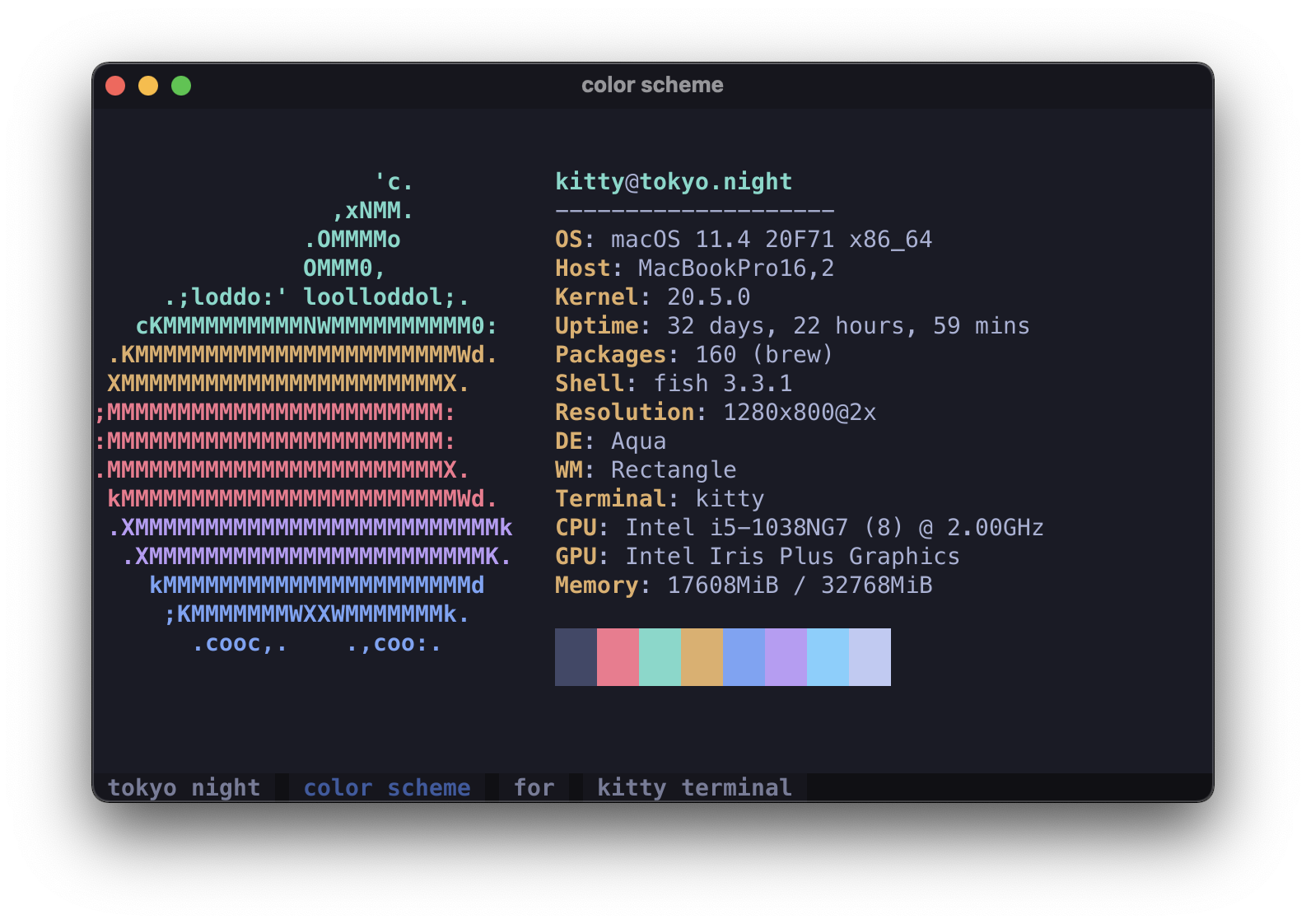Open the 'for' tab

(534, 787)
